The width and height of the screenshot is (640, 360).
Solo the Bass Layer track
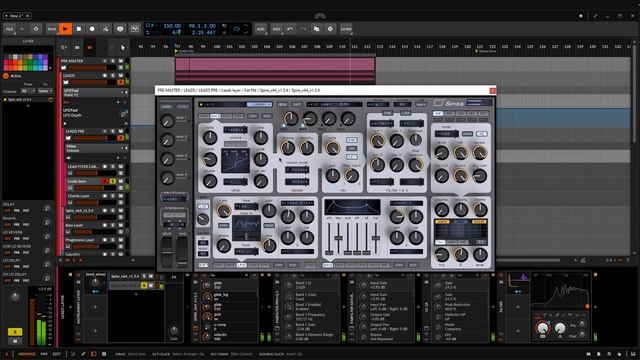tap(113, 225)
